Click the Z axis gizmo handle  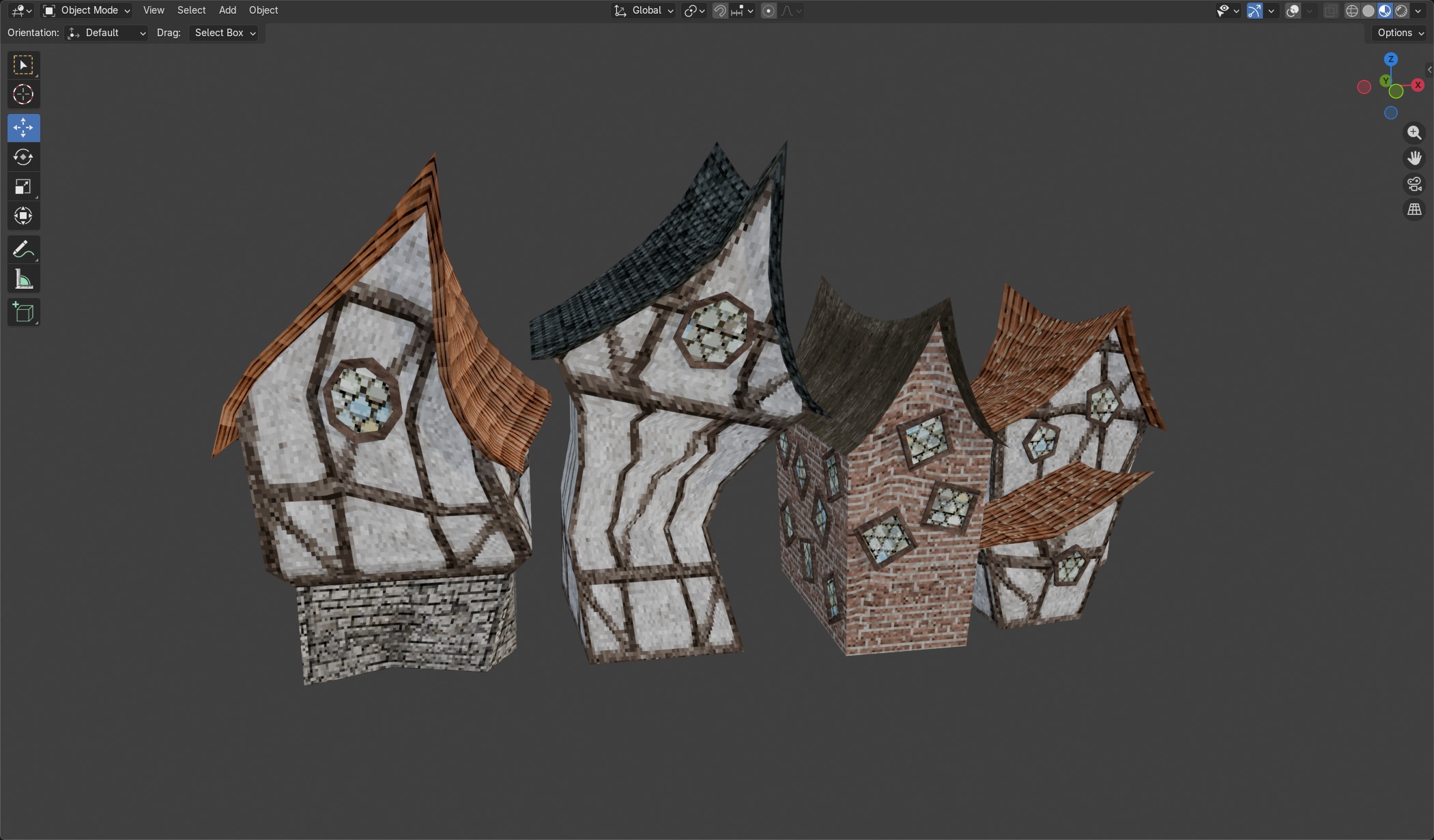pos(1390,59)
